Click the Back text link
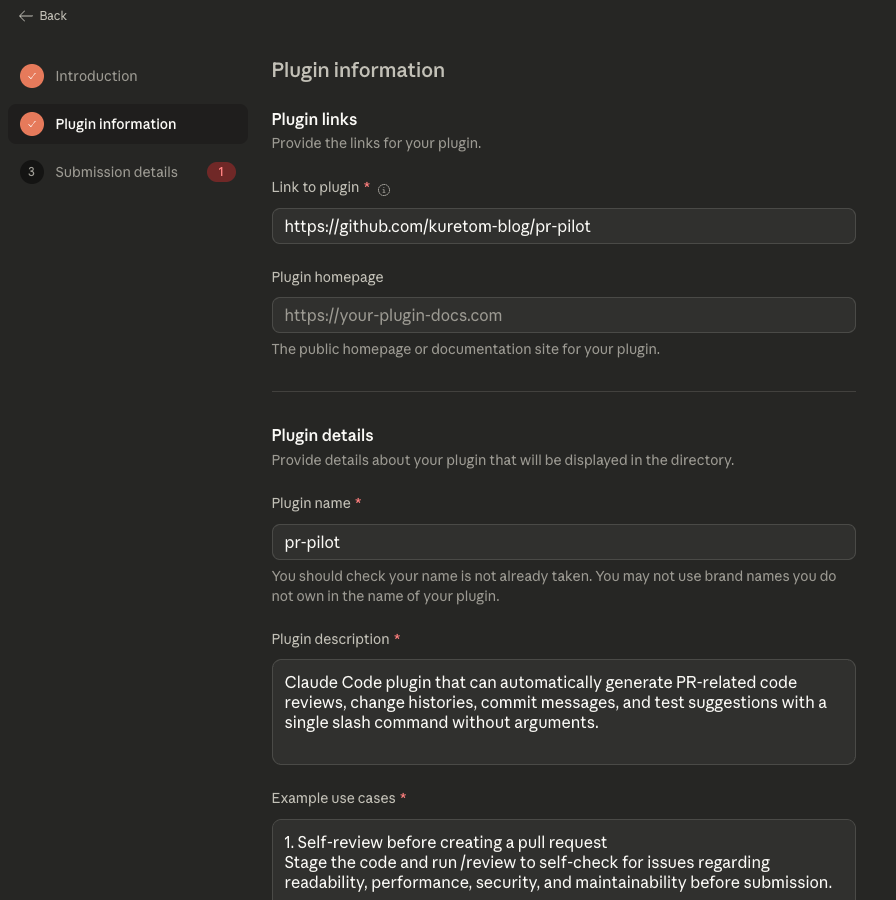Viewport: 896px width, 900px height. (53, 16)
